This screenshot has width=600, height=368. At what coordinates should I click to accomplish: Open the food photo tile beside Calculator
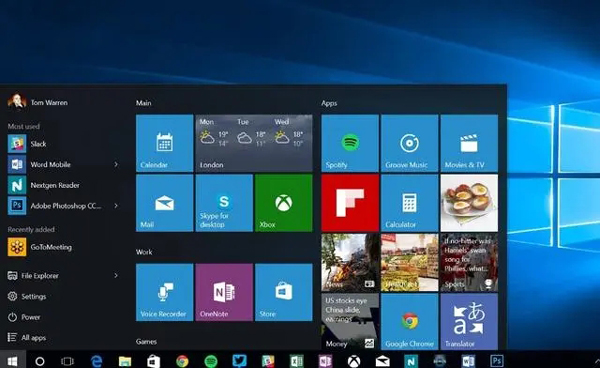coord(469,203)
